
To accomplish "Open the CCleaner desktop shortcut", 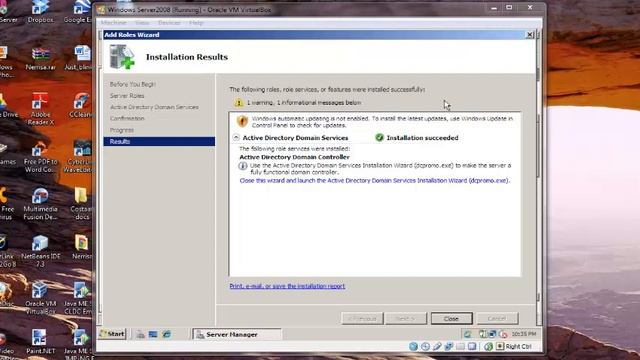I will pyautogui.click(x=81, y=105).
